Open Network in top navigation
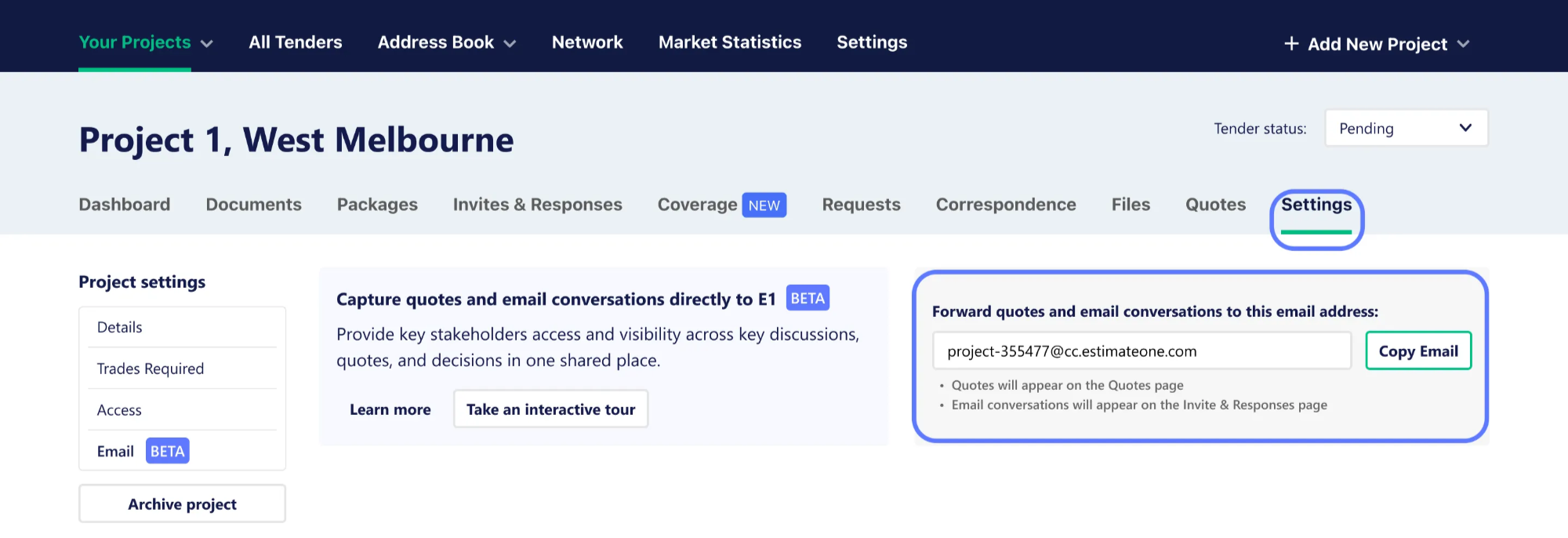The image size is (1568, 538). [586, 42]
